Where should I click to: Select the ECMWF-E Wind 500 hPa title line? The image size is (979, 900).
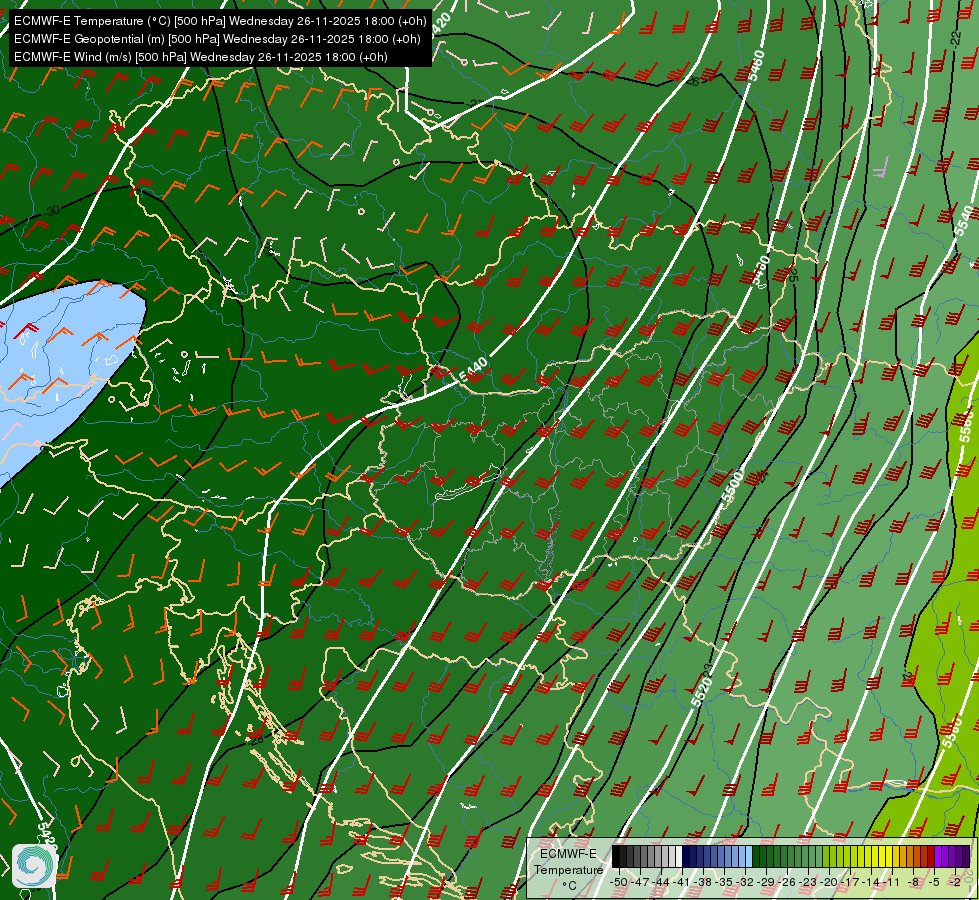click(200, 57)
